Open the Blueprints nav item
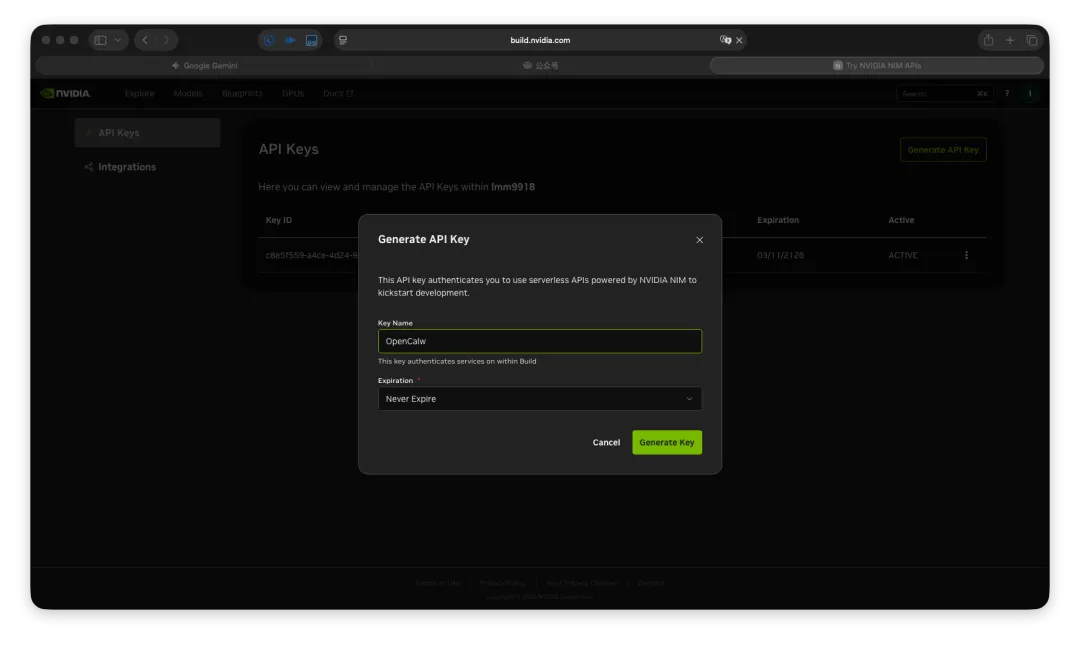The image size is (1080, 646). (242, 93)
